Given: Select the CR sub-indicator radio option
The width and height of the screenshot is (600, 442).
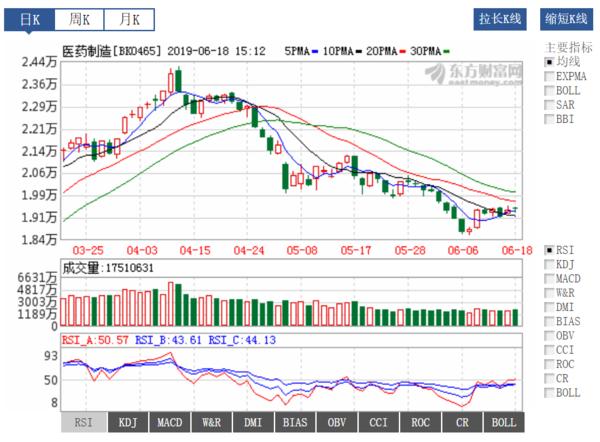Looking at the screenshot, I should [x=549, y=379].
